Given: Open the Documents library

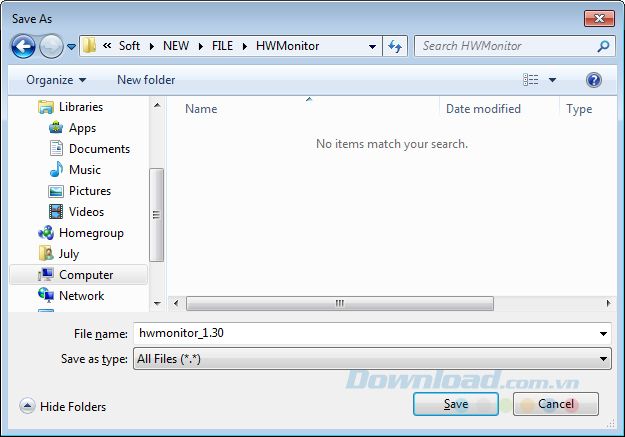Looking at the screenshot, I should pos(99,149).
